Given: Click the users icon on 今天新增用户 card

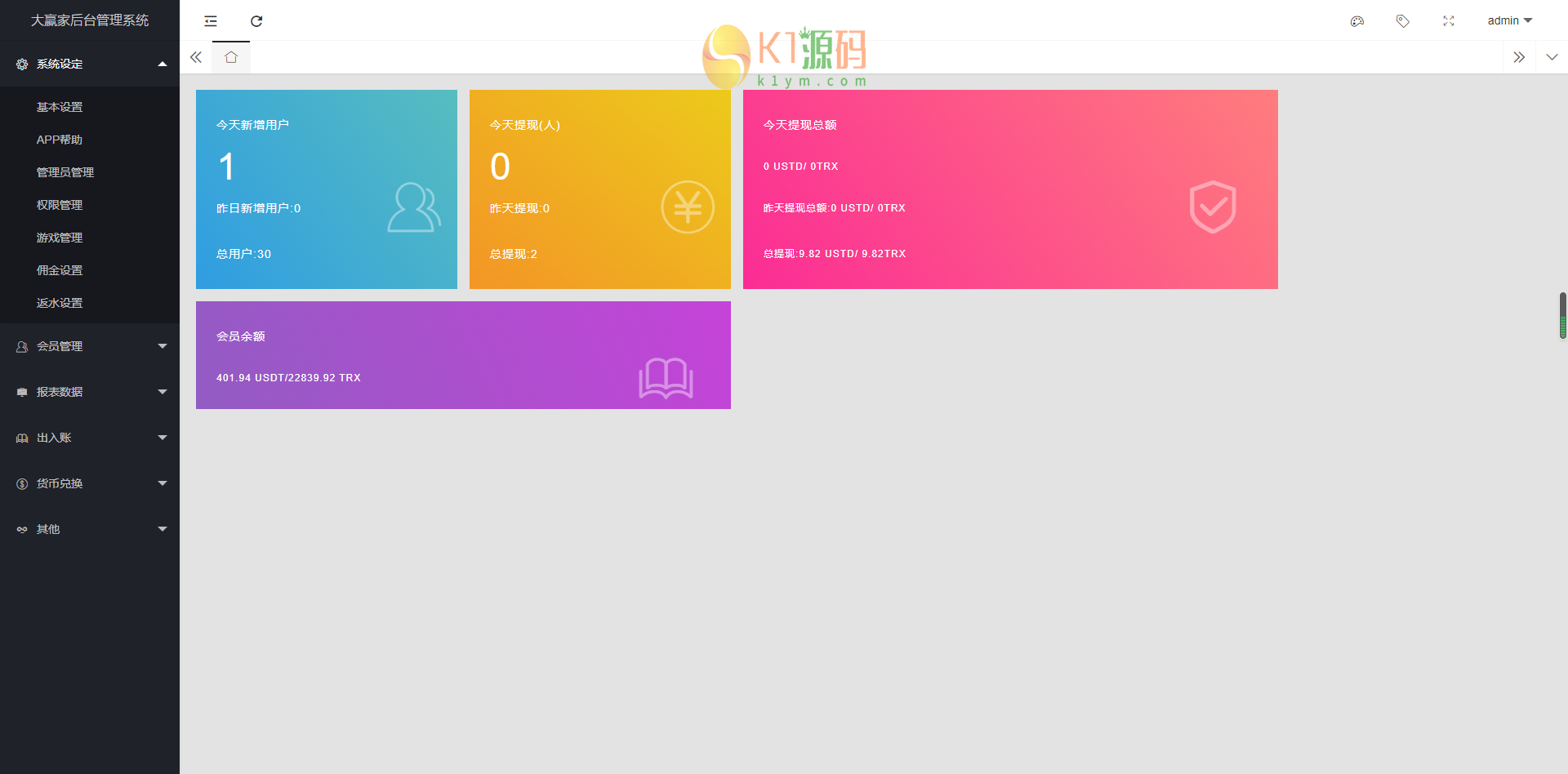Looking at the screenshot, I should click(x=414, y=207).
